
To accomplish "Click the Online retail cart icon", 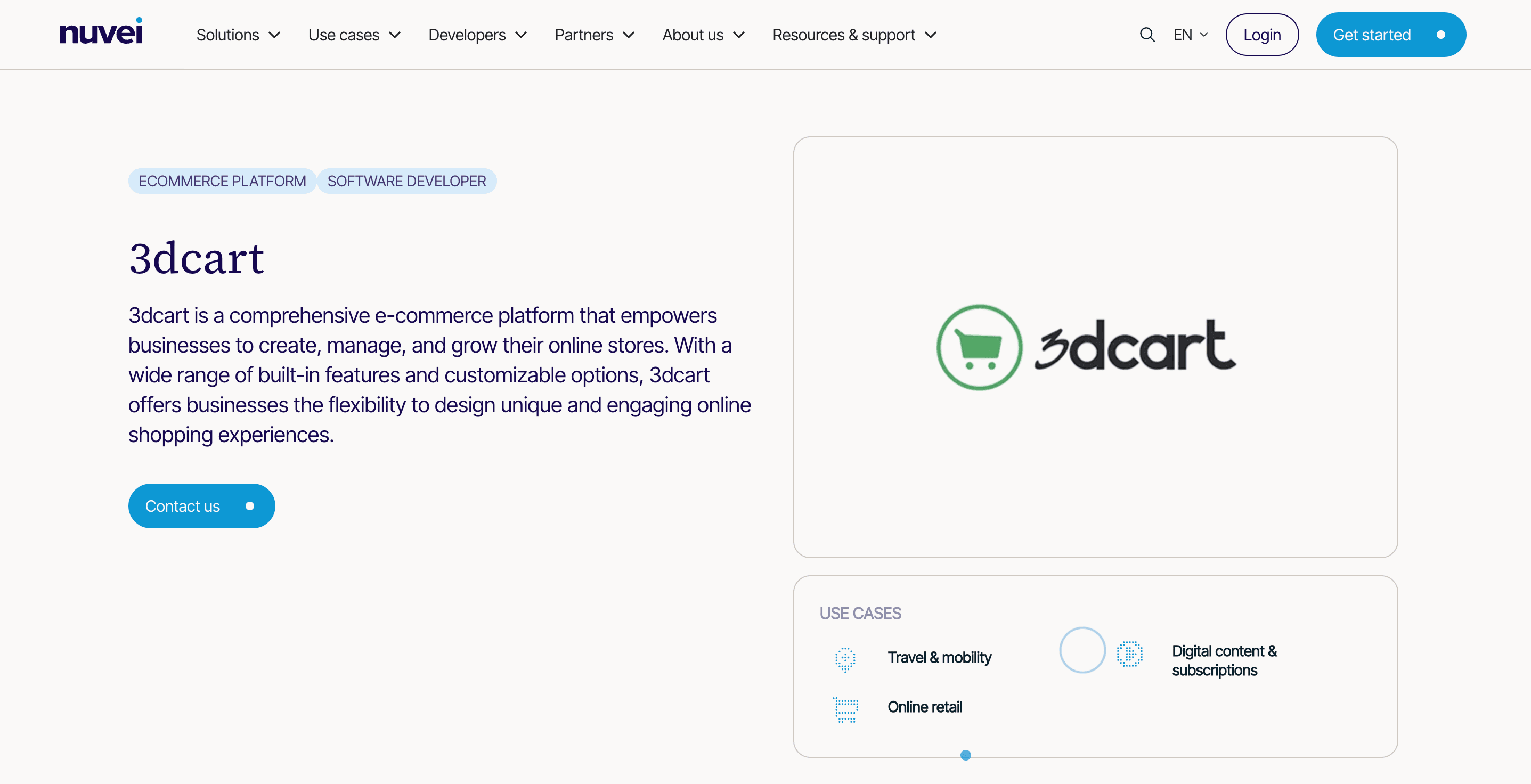I will (x=845, y=710).
